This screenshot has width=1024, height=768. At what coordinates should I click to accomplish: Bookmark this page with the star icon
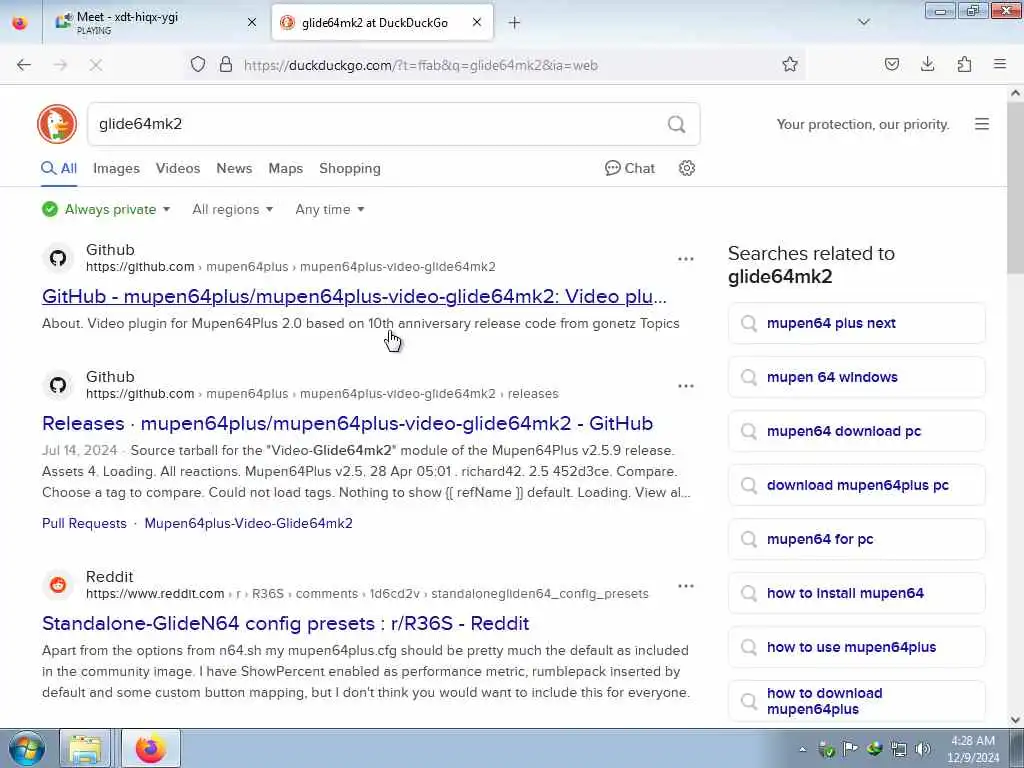[x=790, y=64]
